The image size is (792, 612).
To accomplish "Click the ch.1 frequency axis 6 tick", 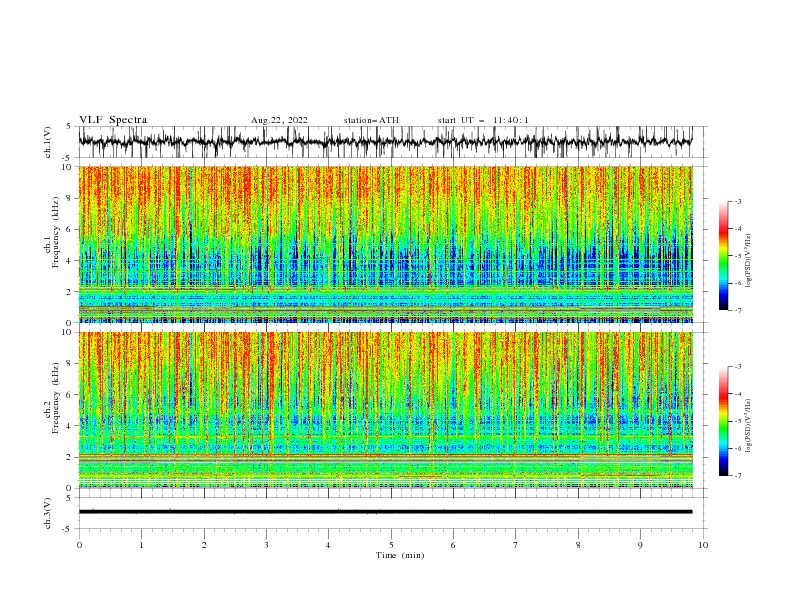I will click(70, 229).
